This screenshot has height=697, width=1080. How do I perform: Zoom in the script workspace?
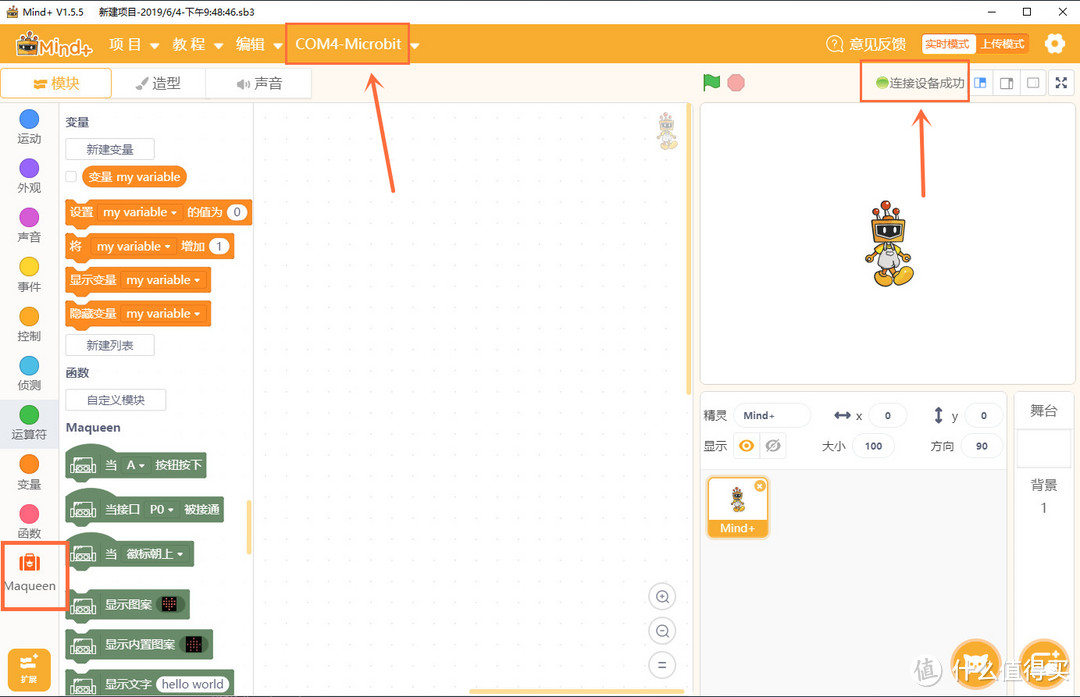(x=662, y=596)
